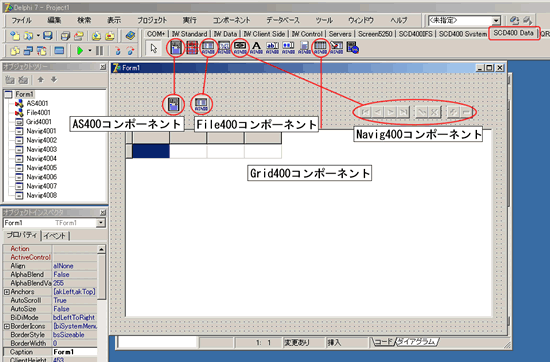
Task: Click the green Run arrow button
Action: click(x=80, y=51)
